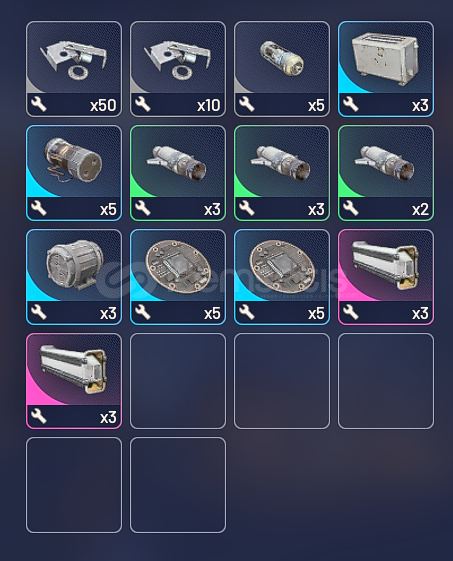The height and width of the screenshot is (561, 453).
Task: Click the wrench icon on x50 bracket
Action: point(39,104)
